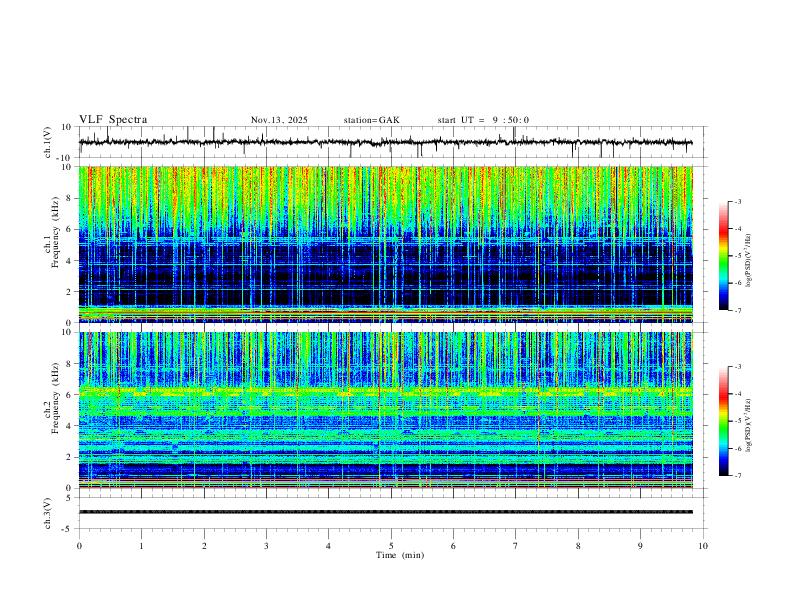Click the 9 tick on the Time axis
792x612 pixels.
tap(640, 546)
